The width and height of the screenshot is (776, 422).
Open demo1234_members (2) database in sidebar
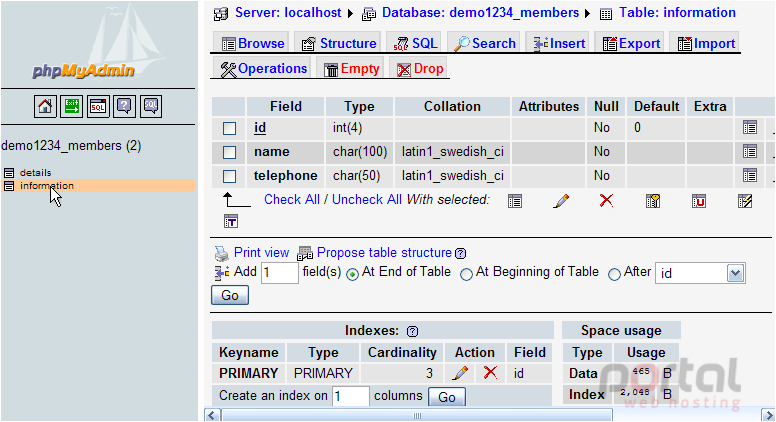pyautogui.click(x=71, y=146)
